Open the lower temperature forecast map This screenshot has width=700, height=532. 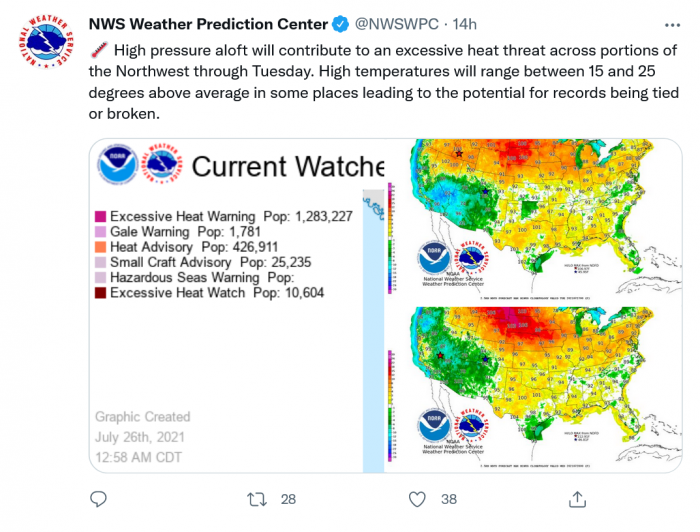click(533, 389)
